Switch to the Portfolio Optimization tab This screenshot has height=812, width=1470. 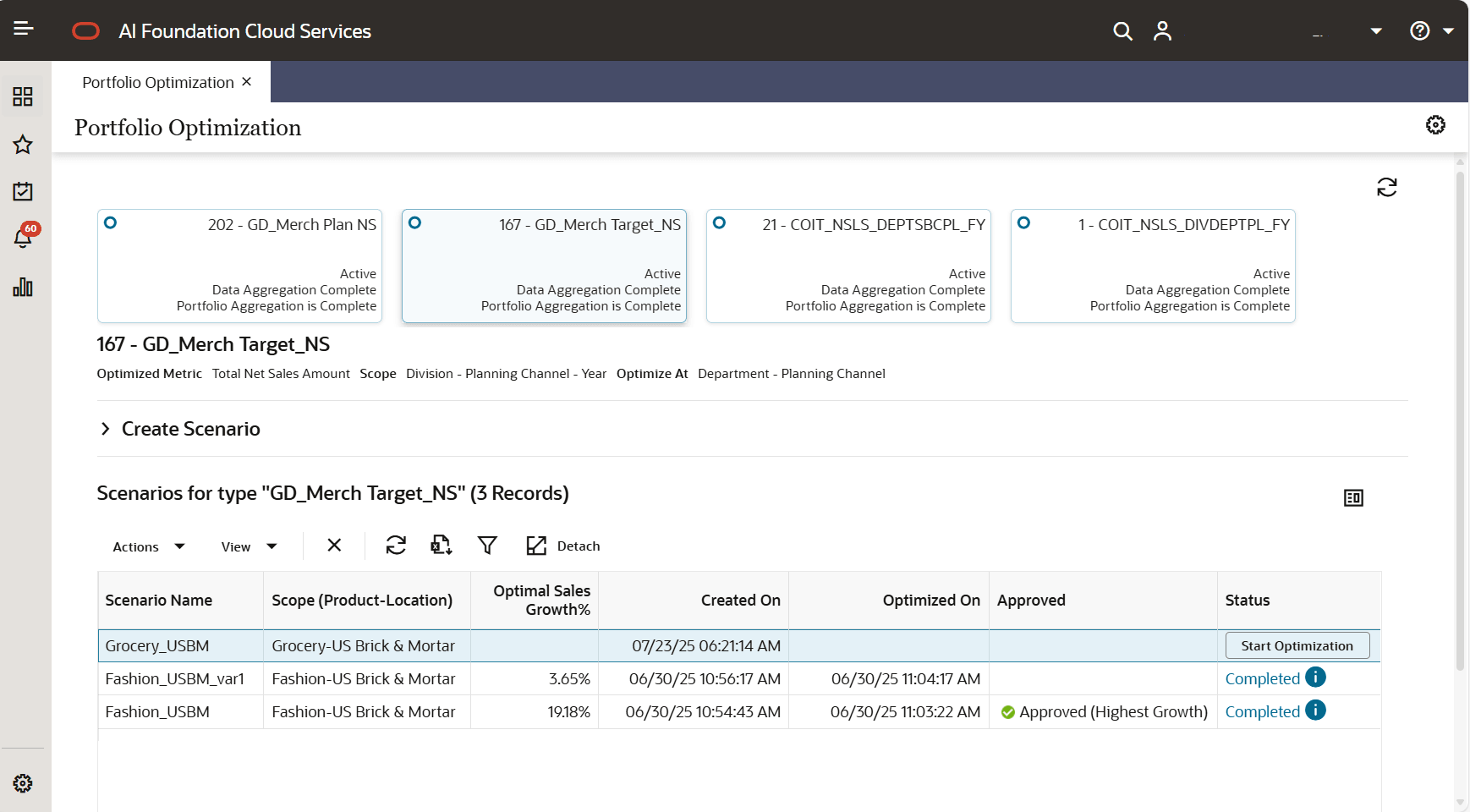(158, 82)
